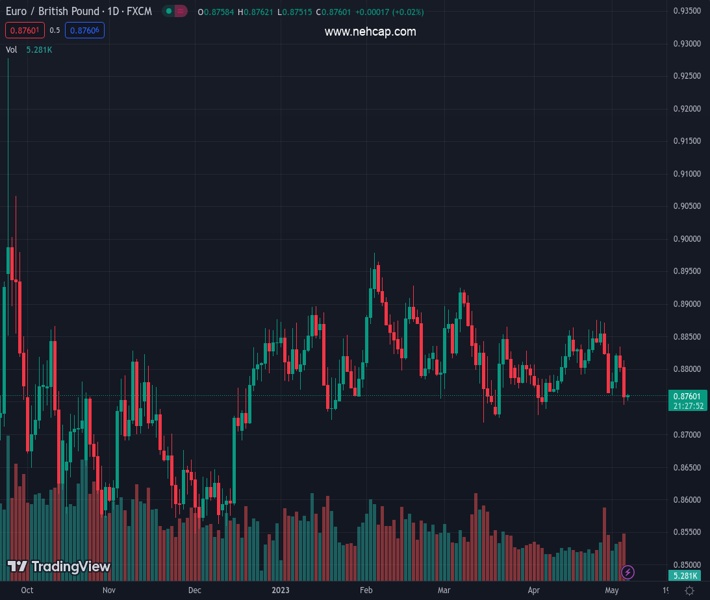Click the Oct marker on the time axis
Image resolution: width=710 pixels, height=600 pixels.
coord(27,591)
